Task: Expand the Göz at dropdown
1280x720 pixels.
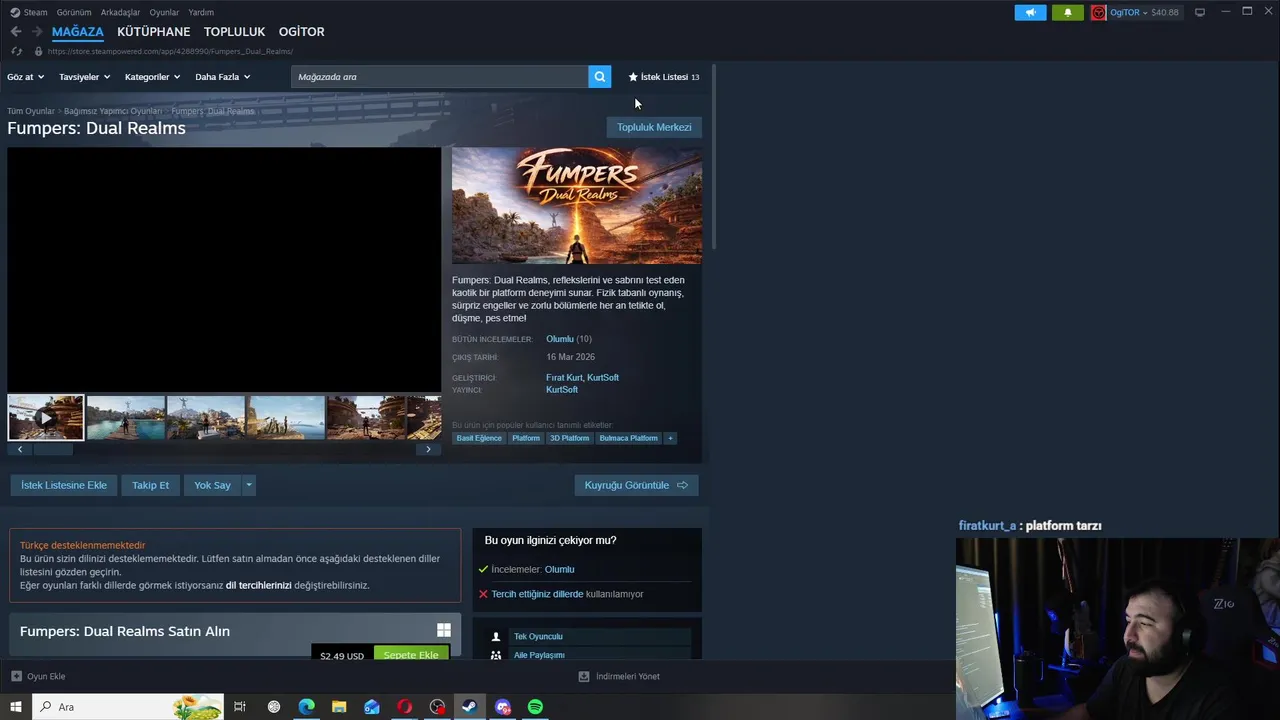Action: point(25,77)
